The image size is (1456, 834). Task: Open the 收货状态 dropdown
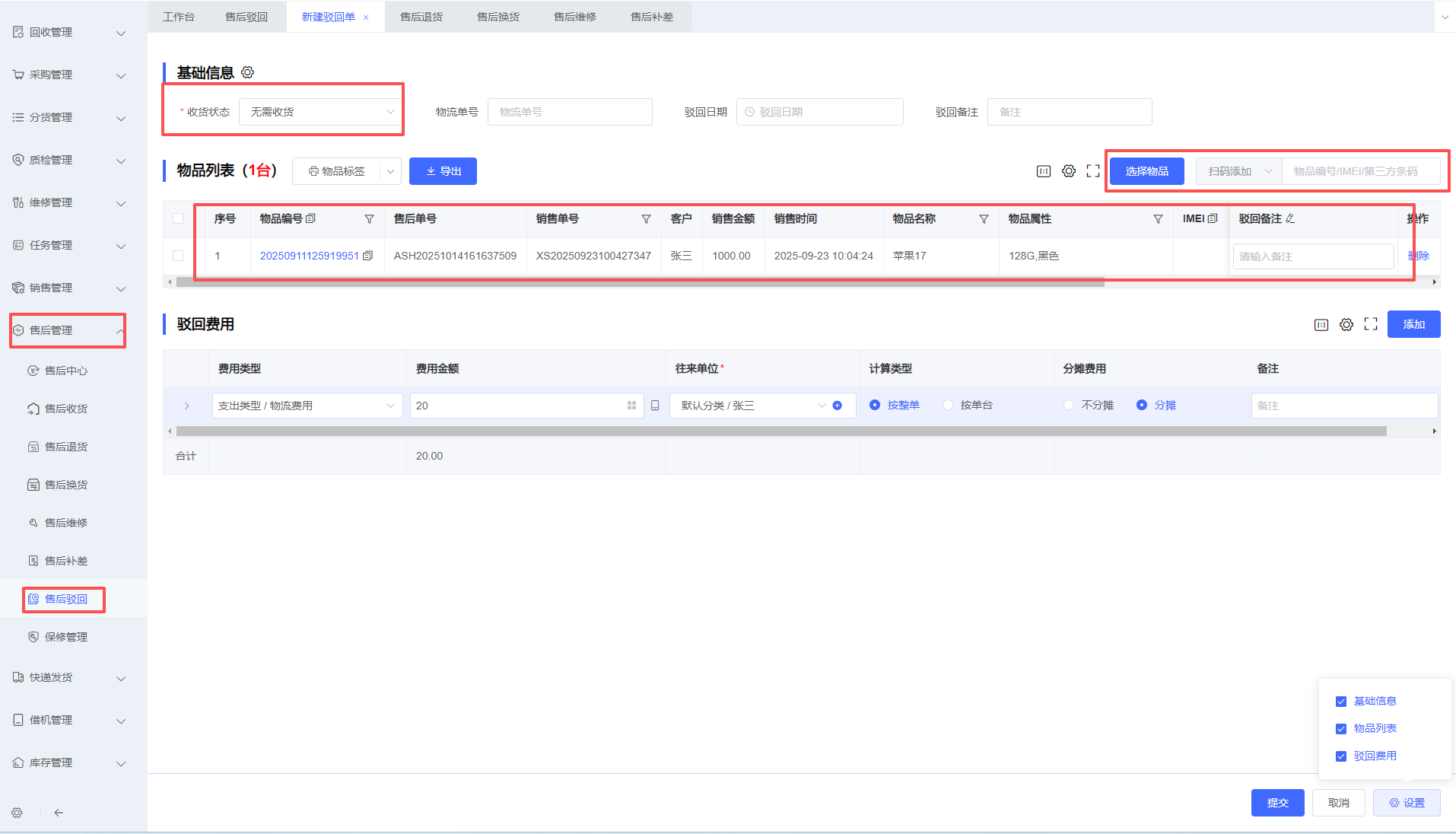[319, 112]
